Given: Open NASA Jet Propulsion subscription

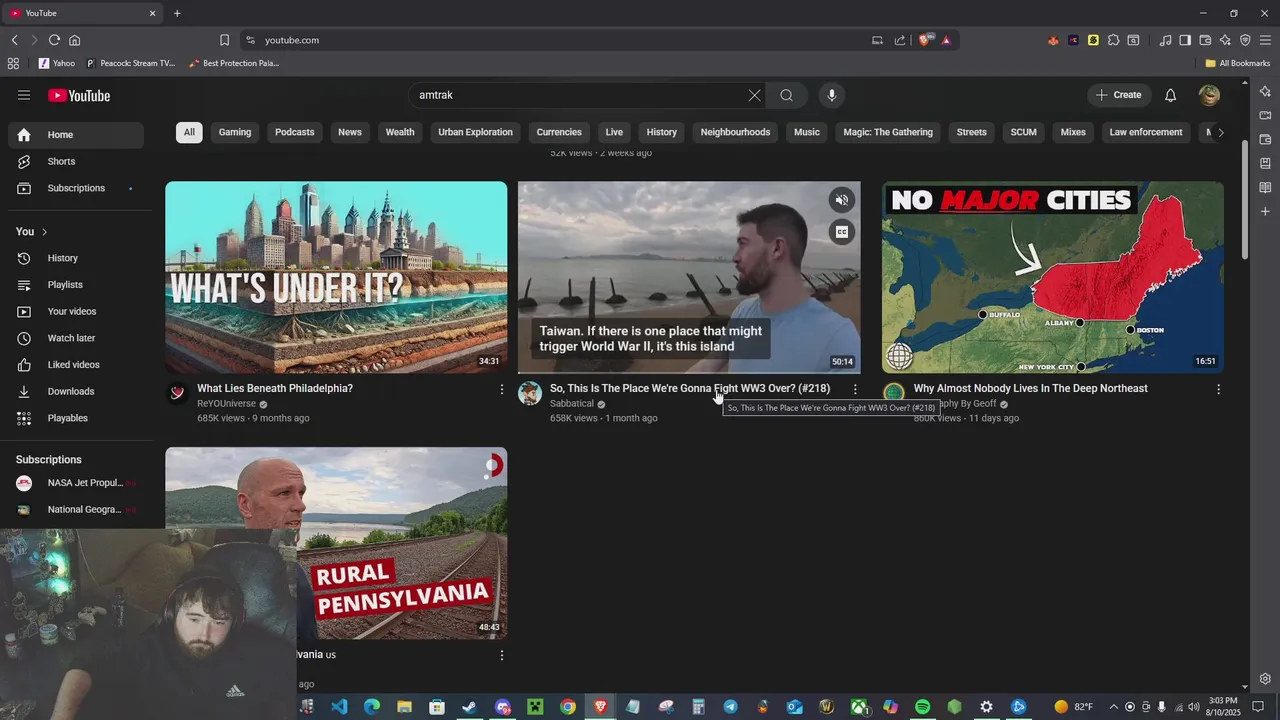Looking at the screenshot, I should [x=76, y=483].
